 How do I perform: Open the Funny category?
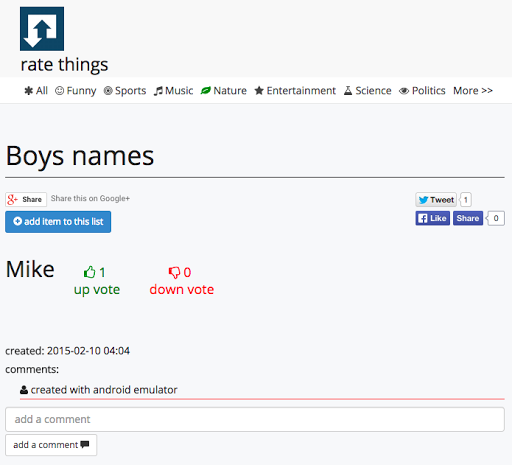[x=76, y=91]
